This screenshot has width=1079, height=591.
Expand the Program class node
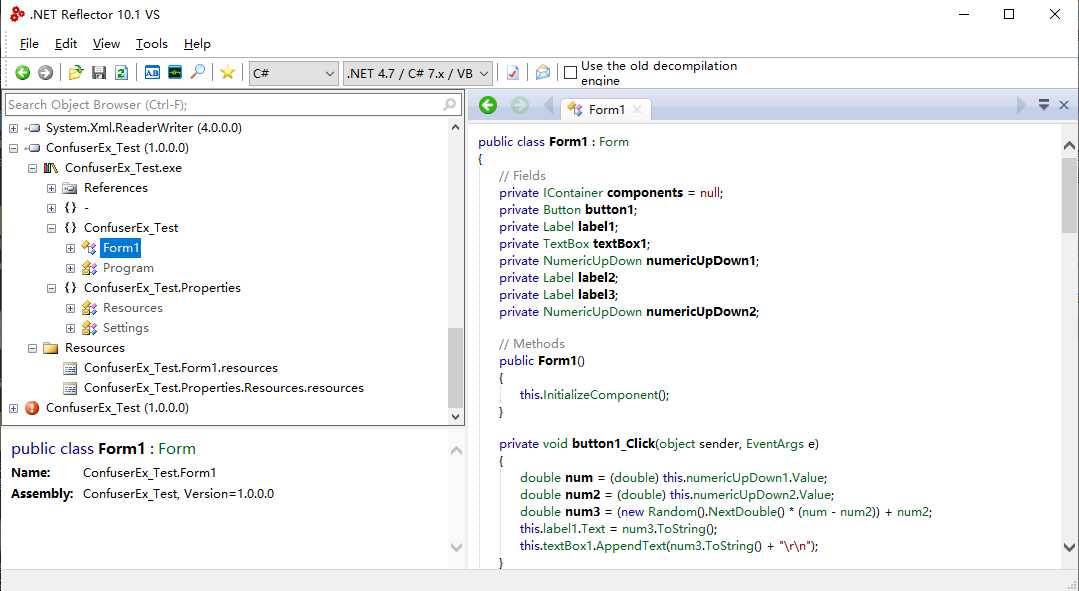[x=70, y=268]
